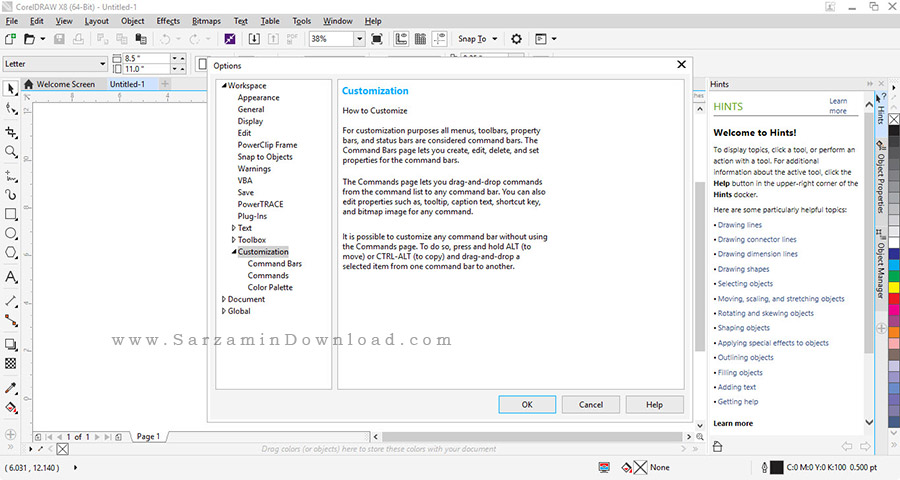Image resolution: width=900 pixels, height=480 pixels.
Task: Select the Drop Shadow tool
Action: coord(10,344)
